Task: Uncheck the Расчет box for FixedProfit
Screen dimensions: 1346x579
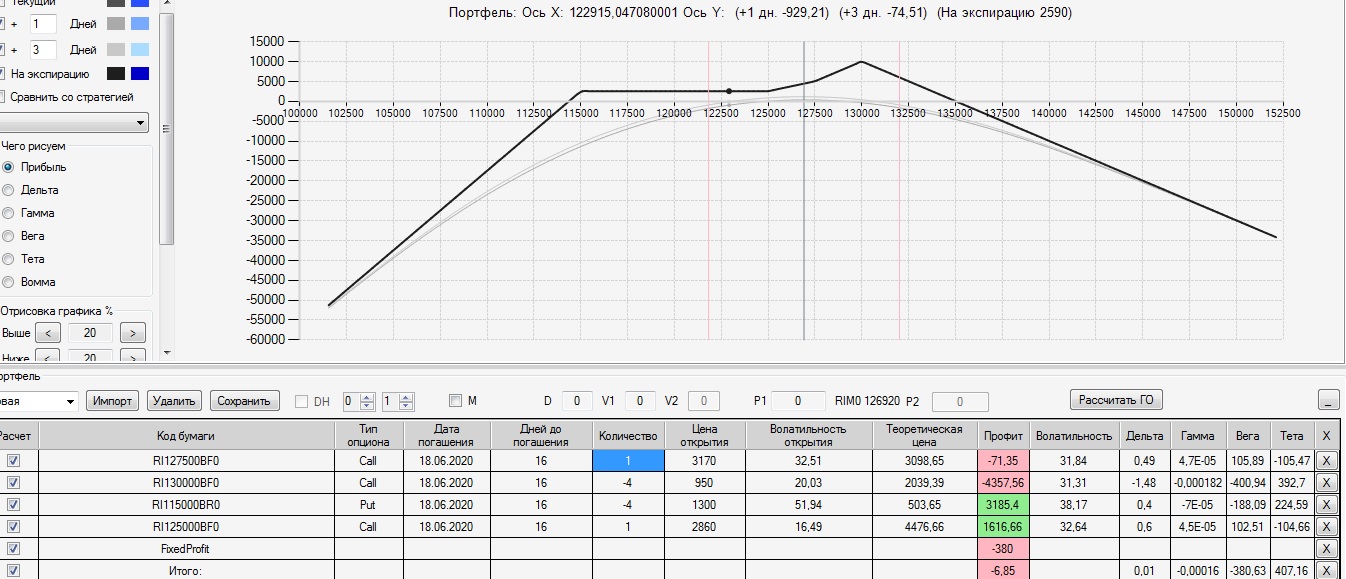Action: (14, 548)
